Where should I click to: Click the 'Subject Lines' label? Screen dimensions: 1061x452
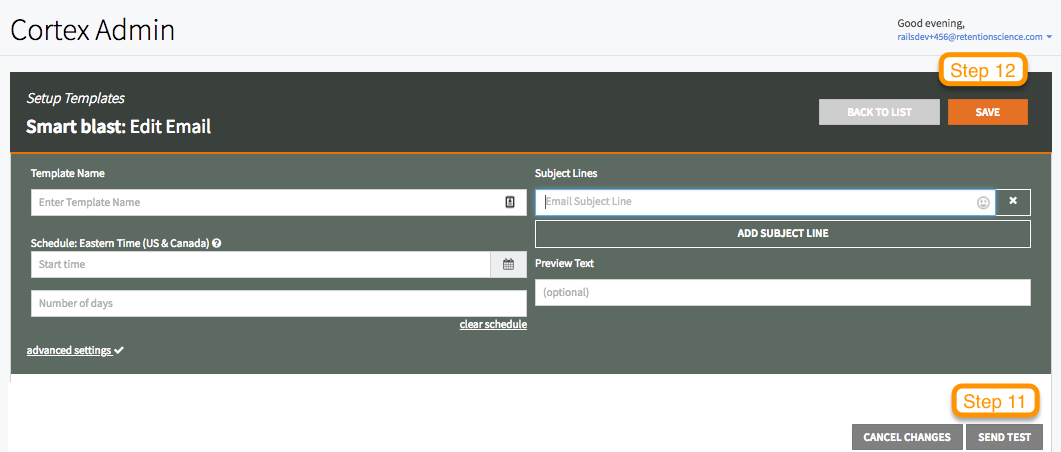566,173
